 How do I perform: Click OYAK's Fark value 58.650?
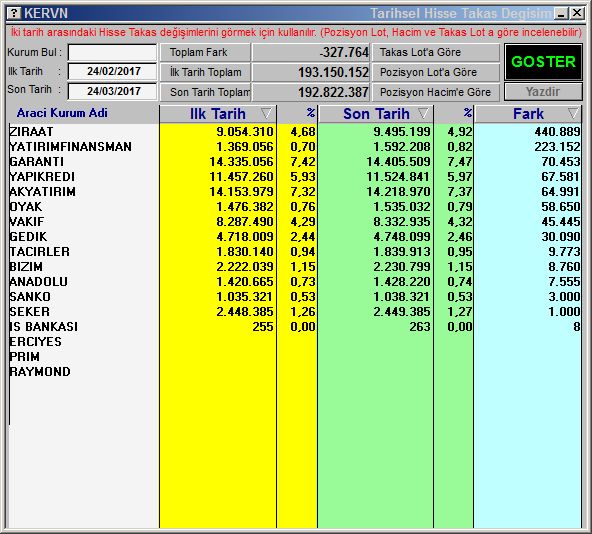tap(561, 207)
